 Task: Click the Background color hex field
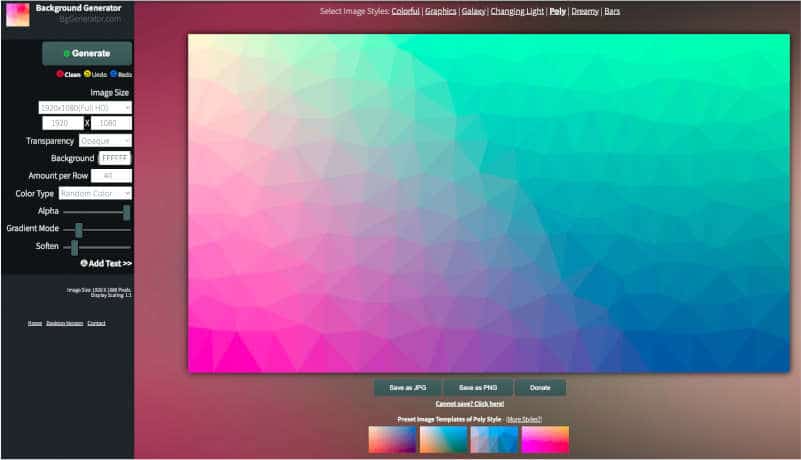tap(114, 158)
